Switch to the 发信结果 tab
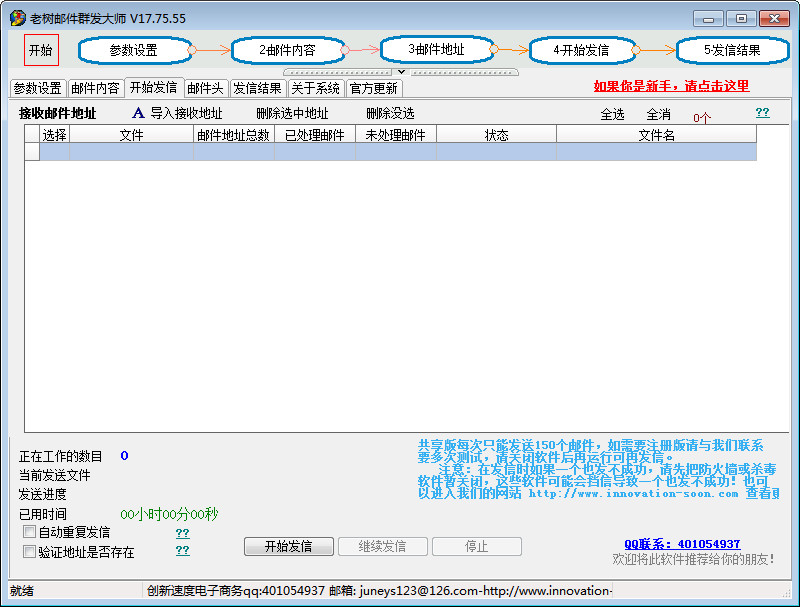This screenshot has height=607, width=800. (x=257, y=88)
